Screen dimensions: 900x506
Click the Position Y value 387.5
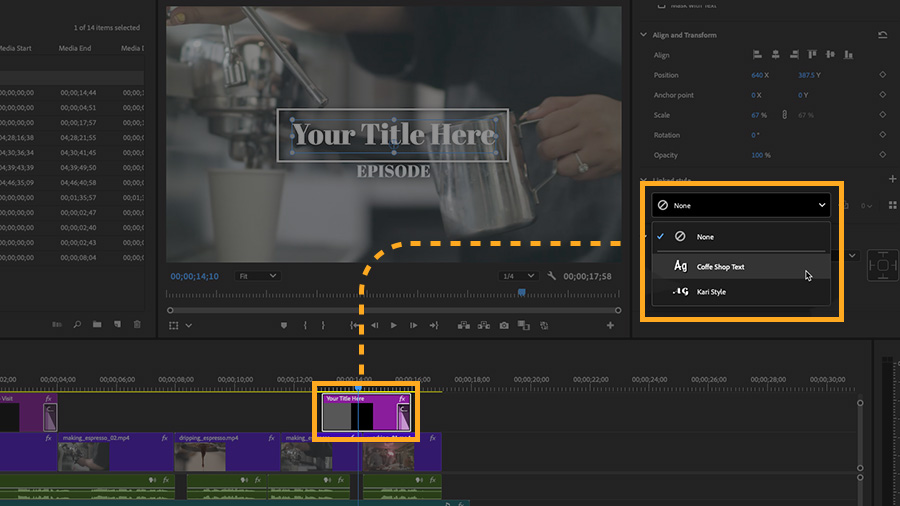[806, 75]
